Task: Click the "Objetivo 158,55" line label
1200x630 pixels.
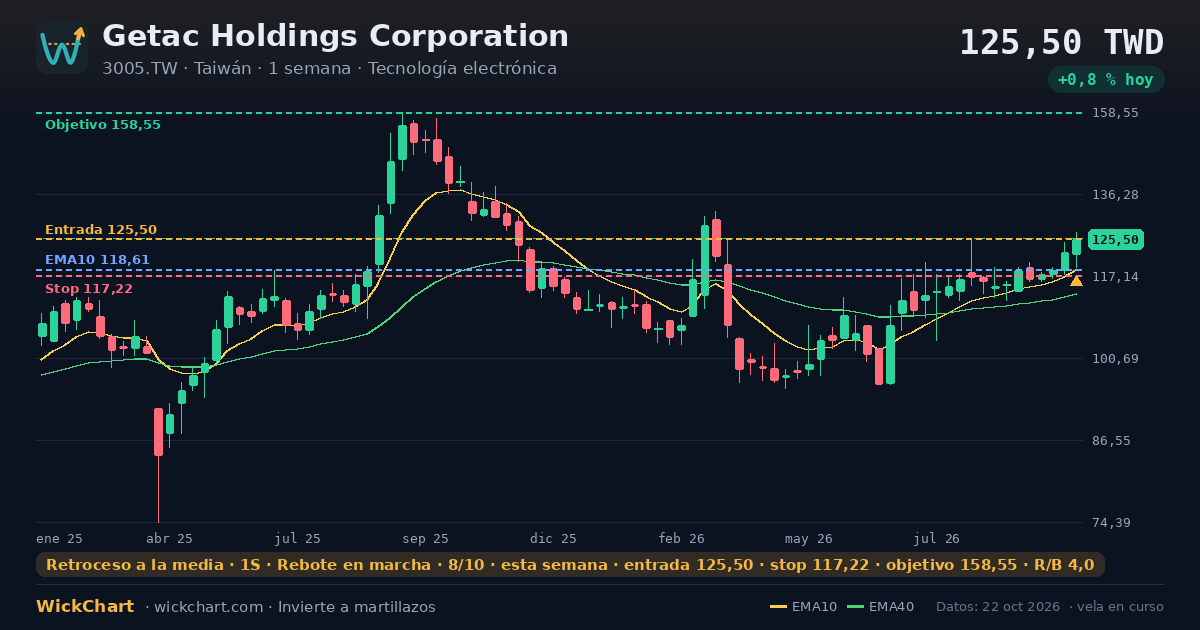Action: [102, 125]
